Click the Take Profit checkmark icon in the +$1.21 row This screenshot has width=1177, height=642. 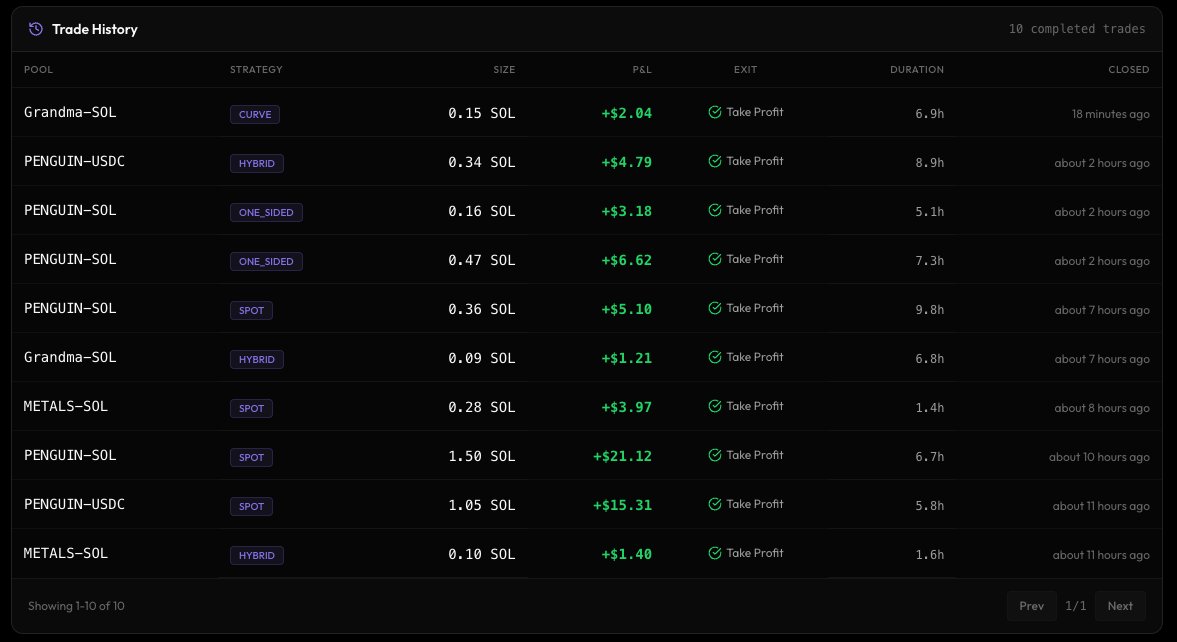715,357
